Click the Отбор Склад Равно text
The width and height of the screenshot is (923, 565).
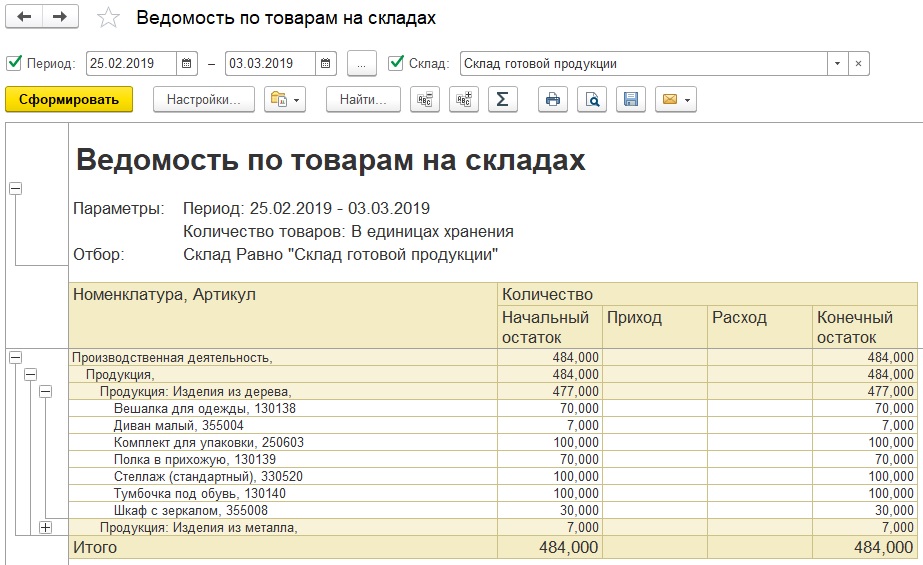[x=340, y=255]
